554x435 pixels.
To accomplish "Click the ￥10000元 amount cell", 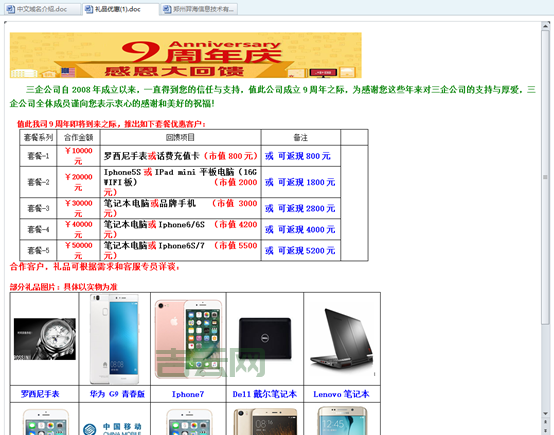I will 78,156.
